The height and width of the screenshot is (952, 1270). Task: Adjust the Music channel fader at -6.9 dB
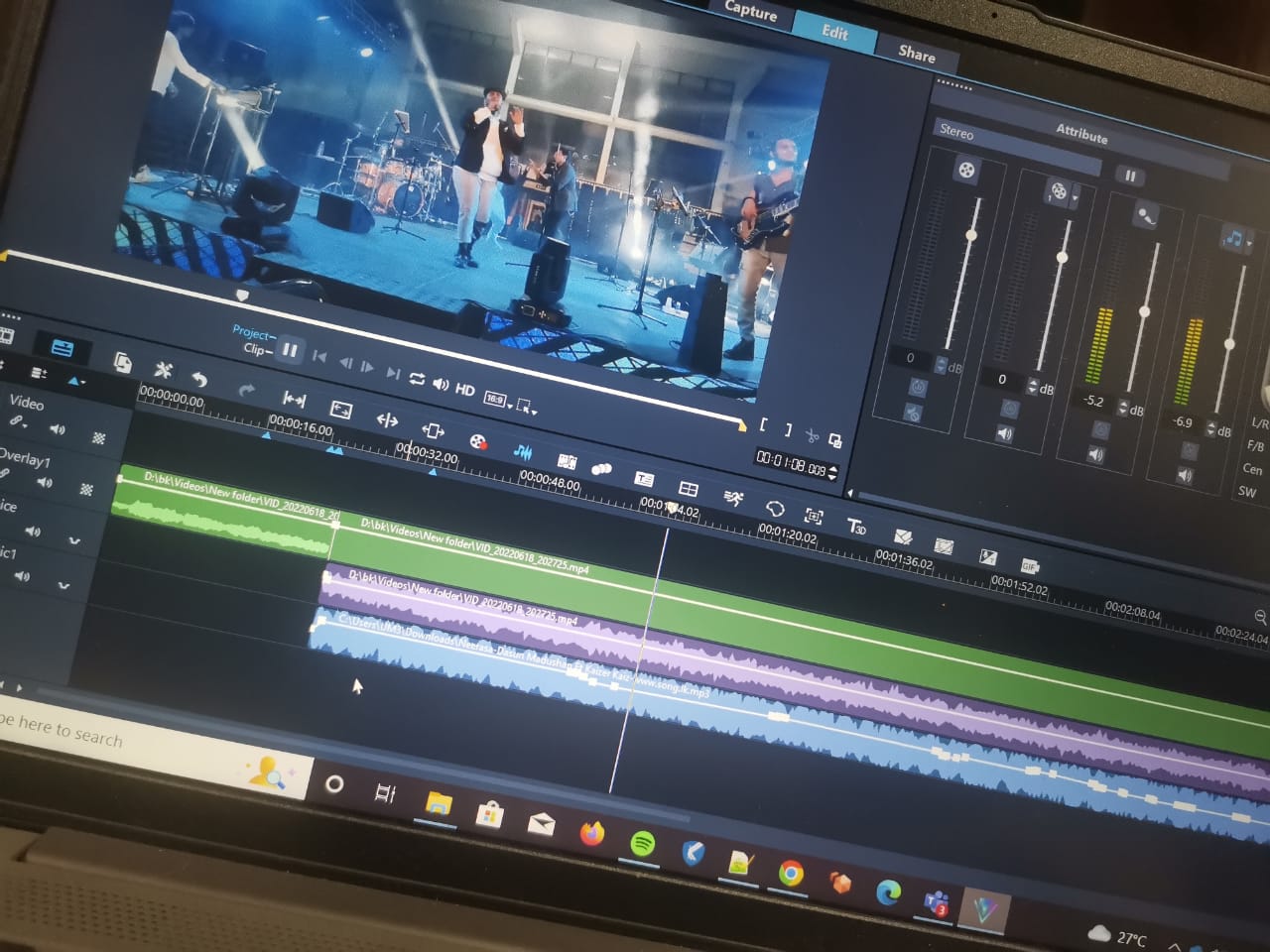pos(1230,343)
